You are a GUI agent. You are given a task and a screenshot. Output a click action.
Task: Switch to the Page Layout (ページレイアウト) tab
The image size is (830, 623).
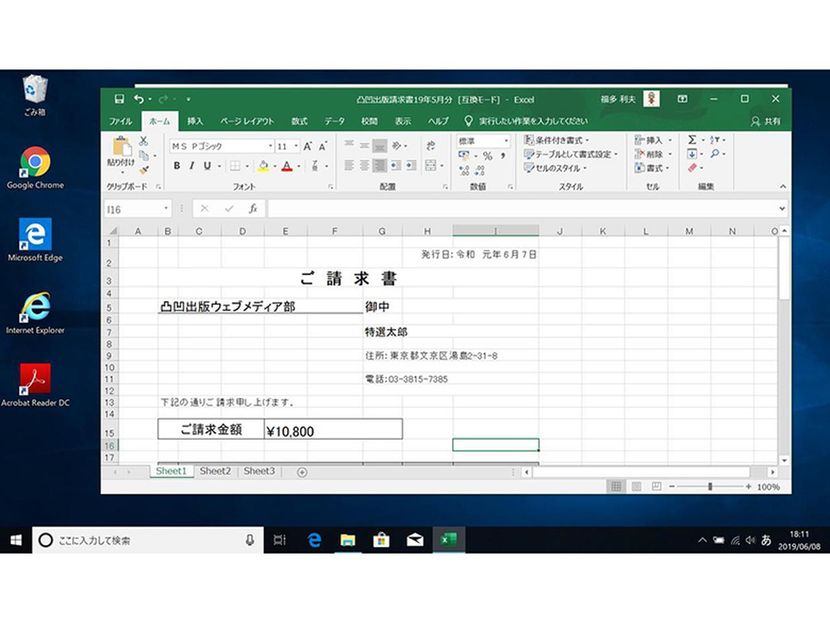[x=247, y=121]
